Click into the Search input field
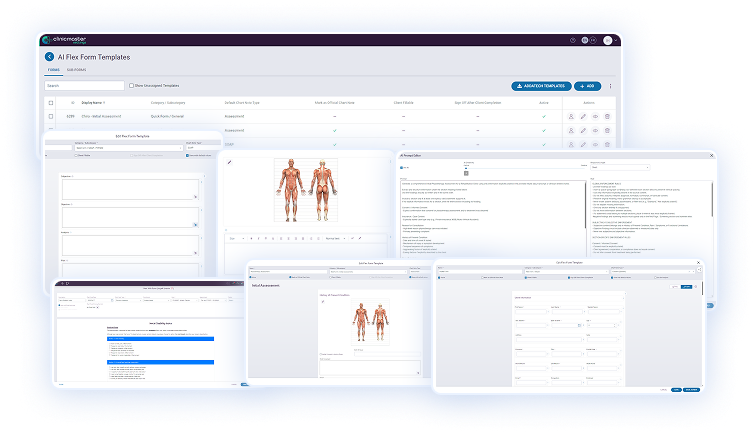The height and width of the screenshot is (433, 753). 84,86
